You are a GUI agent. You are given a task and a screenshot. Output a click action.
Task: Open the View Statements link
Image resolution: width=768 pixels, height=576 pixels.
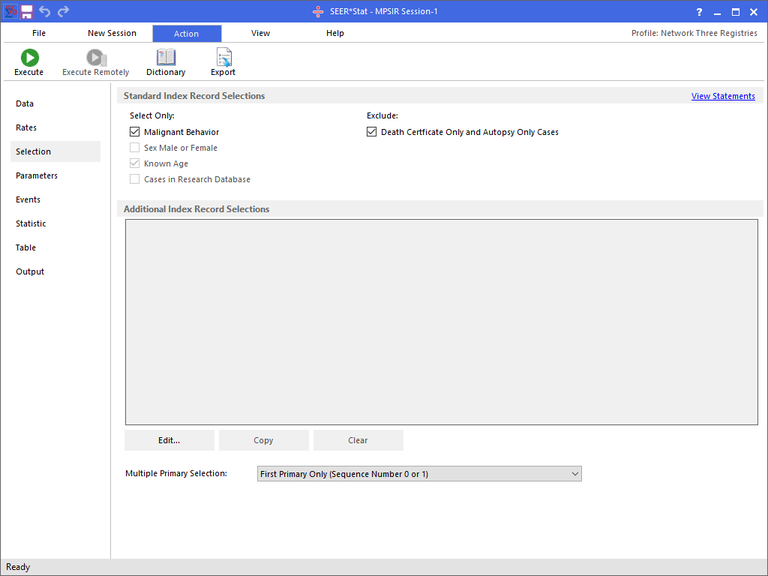click(x=723, y=96)
